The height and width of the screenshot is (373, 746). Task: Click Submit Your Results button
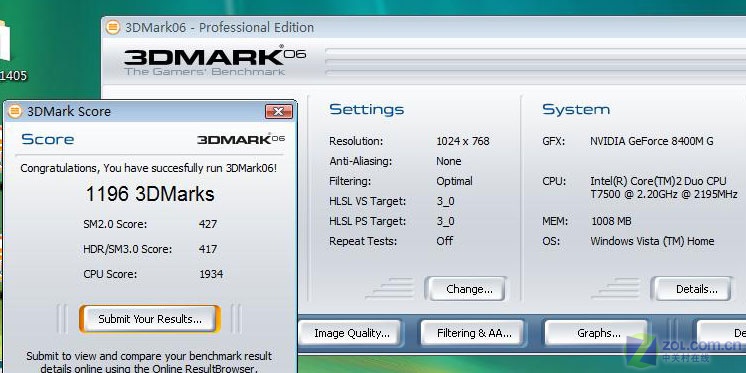150,319
